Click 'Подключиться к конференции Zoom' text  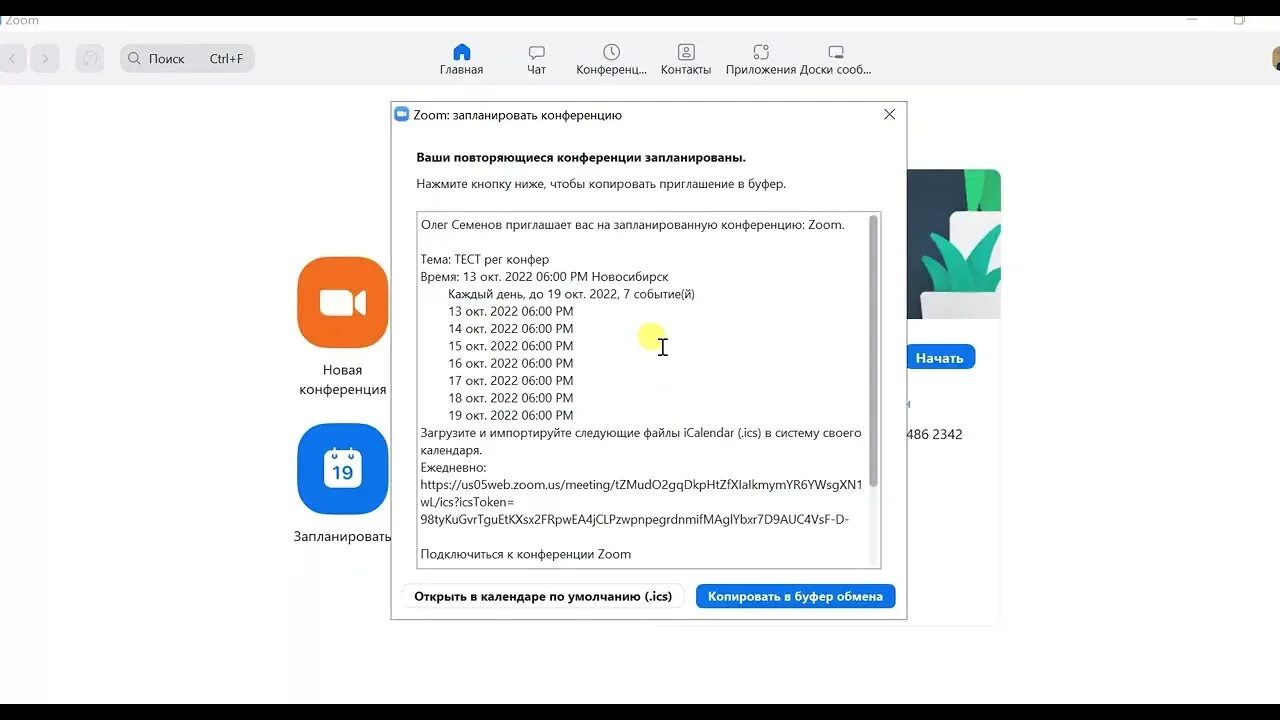click(x=525, y=554)
